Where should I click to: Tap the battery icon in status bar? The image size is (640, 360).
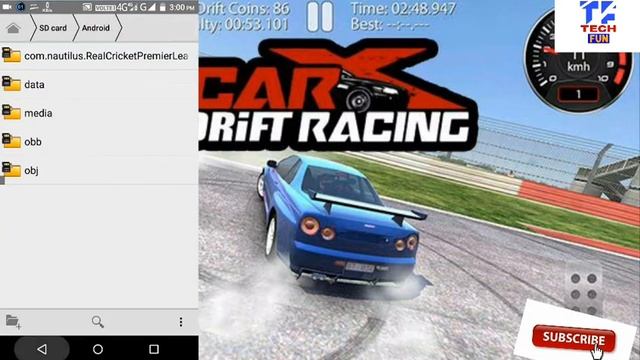pos(163,7)
